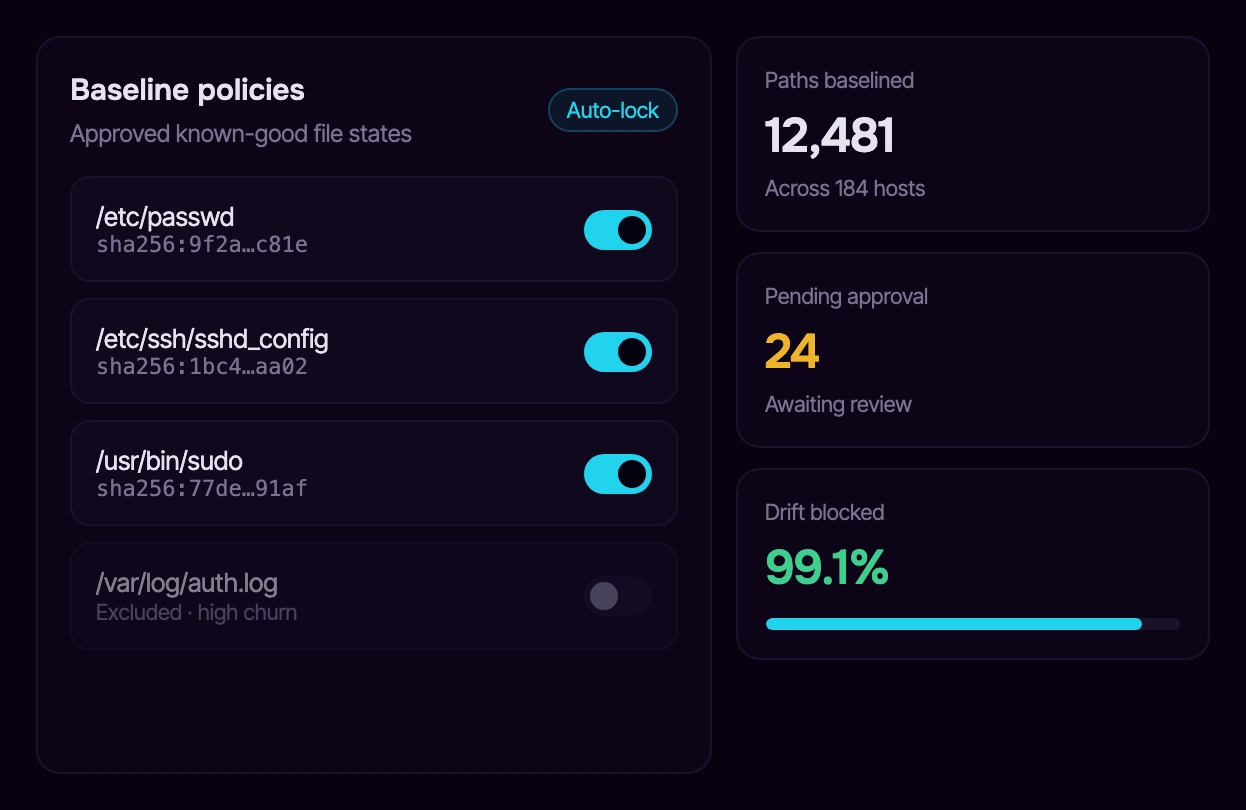
Task: Open the Paths baselined stat card
Action: click(973, 134)
